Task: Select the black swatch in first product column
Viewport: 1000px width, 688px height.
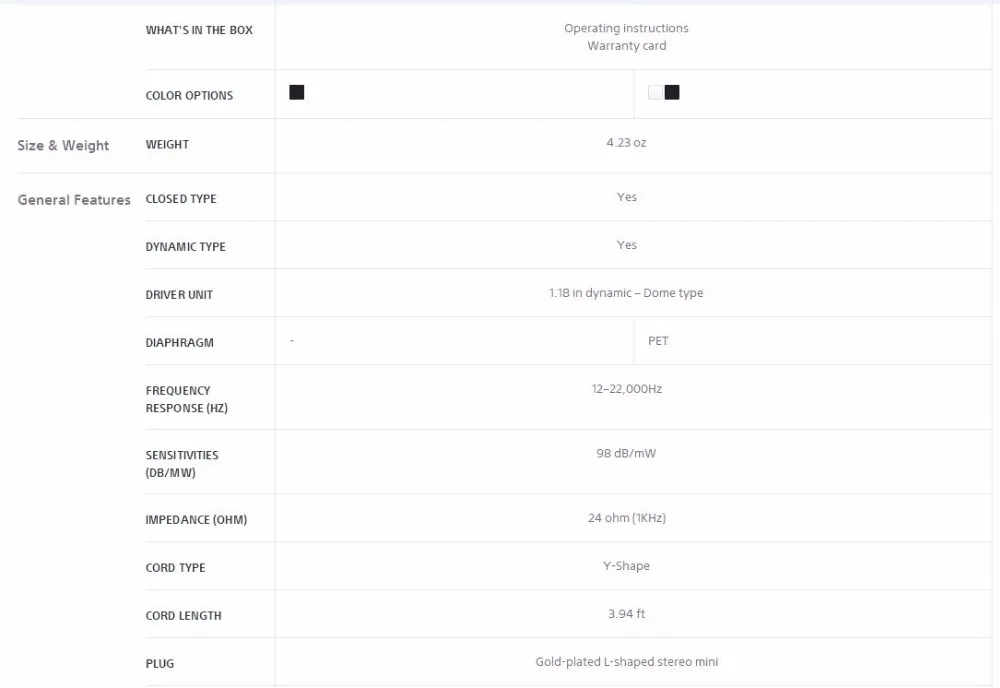Action: pos(297,92)
